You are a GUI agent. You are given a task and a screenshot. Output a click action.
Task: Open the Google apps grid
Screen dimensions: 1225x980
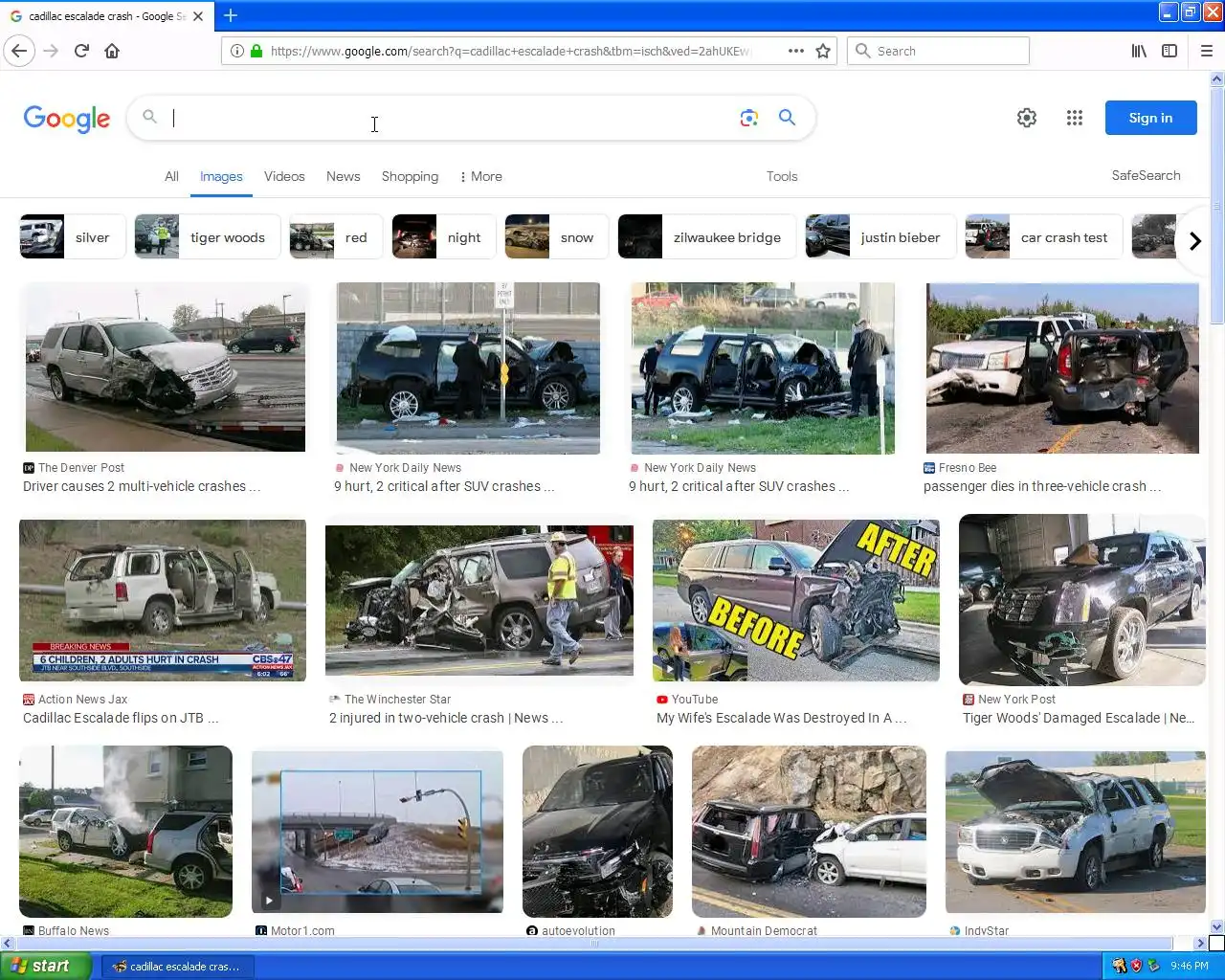click(1075, 118)
